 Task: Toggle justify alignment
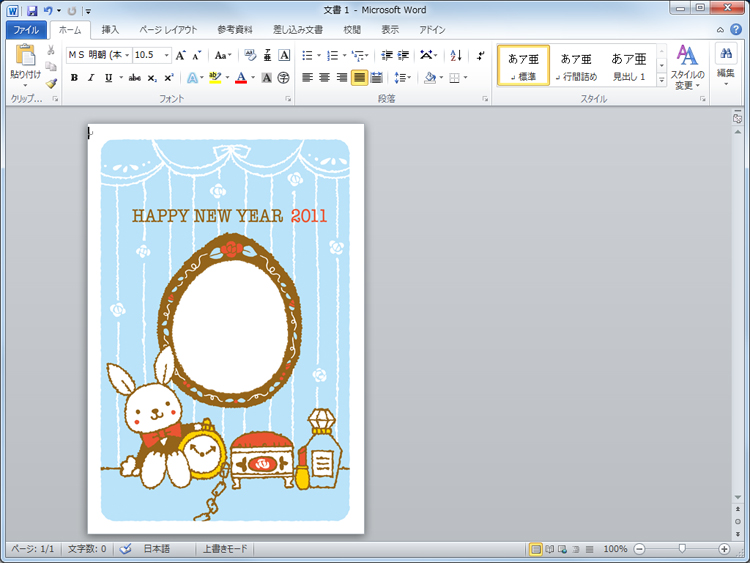point(359,77)
